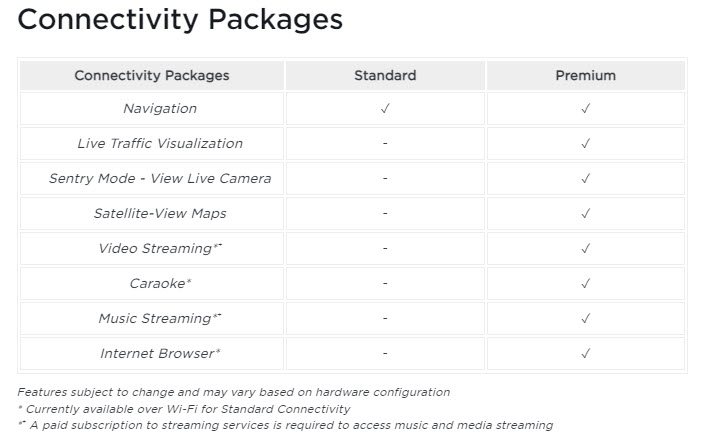This screenshot has height=438, width=703.
Task: Select the Navigation feature row label
Action: click(x=160, y=108)
